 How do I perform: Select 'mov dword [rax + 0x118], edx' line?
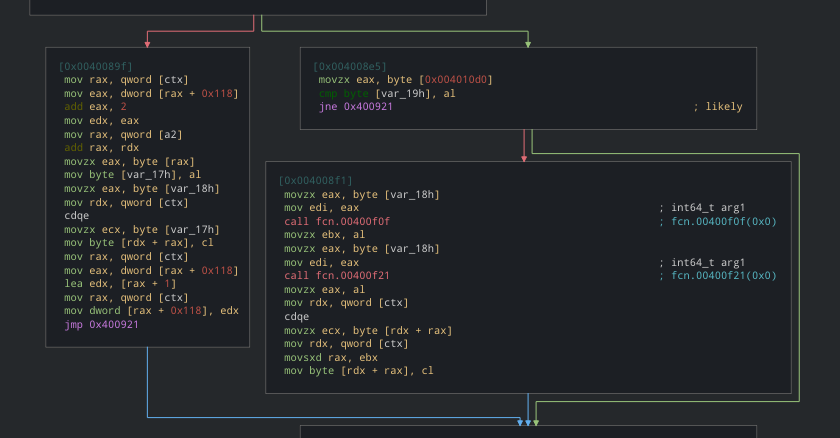pyautogui.click(x=151, y=310)
